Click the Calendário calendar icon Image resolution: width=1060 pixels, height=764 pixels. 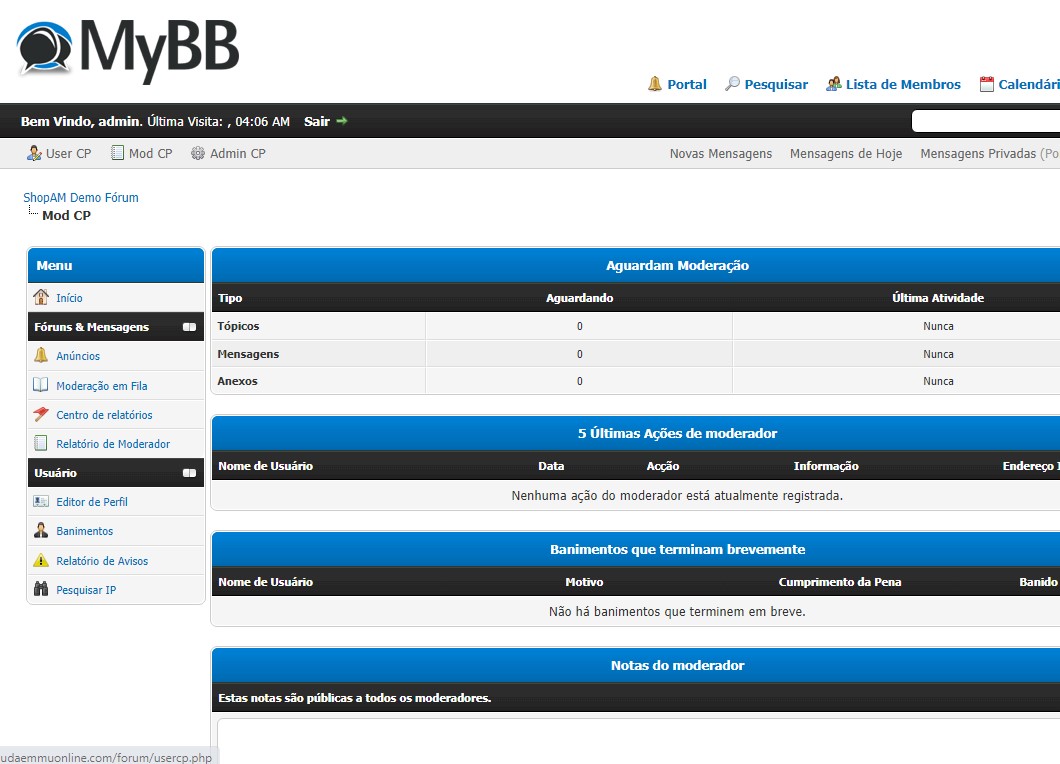tap(987, 84)
